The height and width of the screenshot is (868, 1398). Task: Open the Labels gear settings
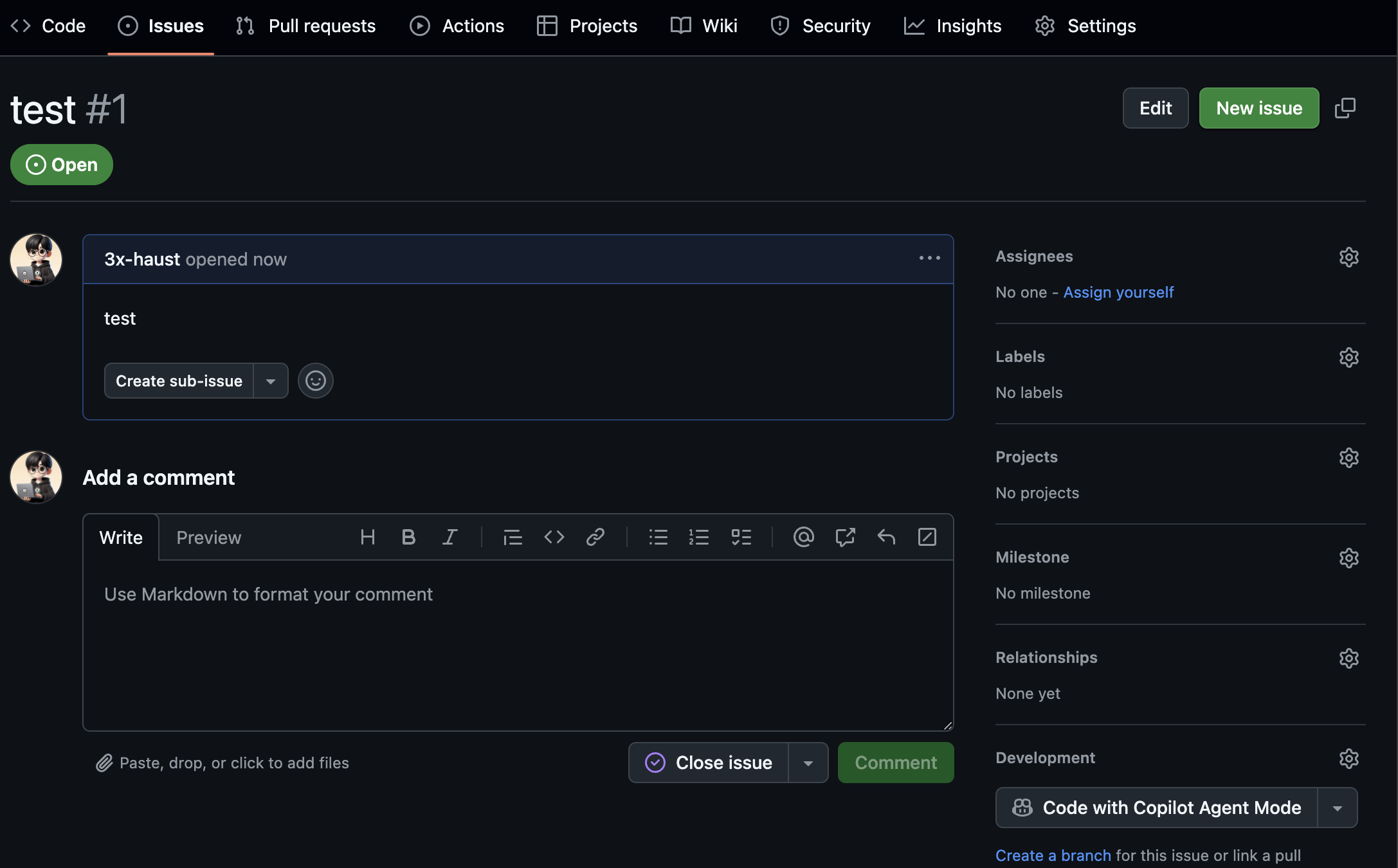tap(1348, 357)
